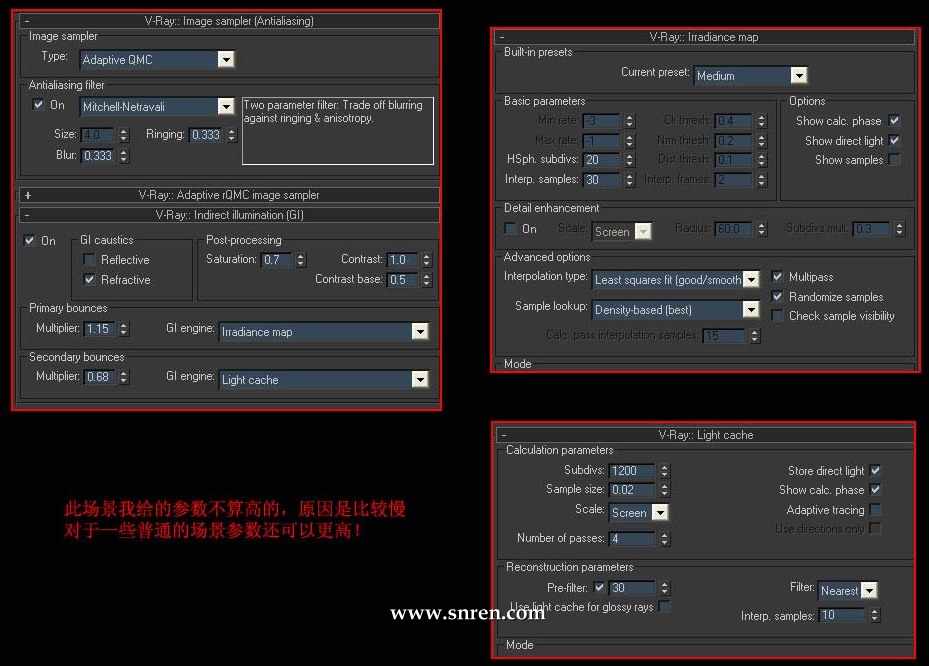929x666 pixels.
Task: Open the Interpolation type dropdown
Action: coord(751,279)
